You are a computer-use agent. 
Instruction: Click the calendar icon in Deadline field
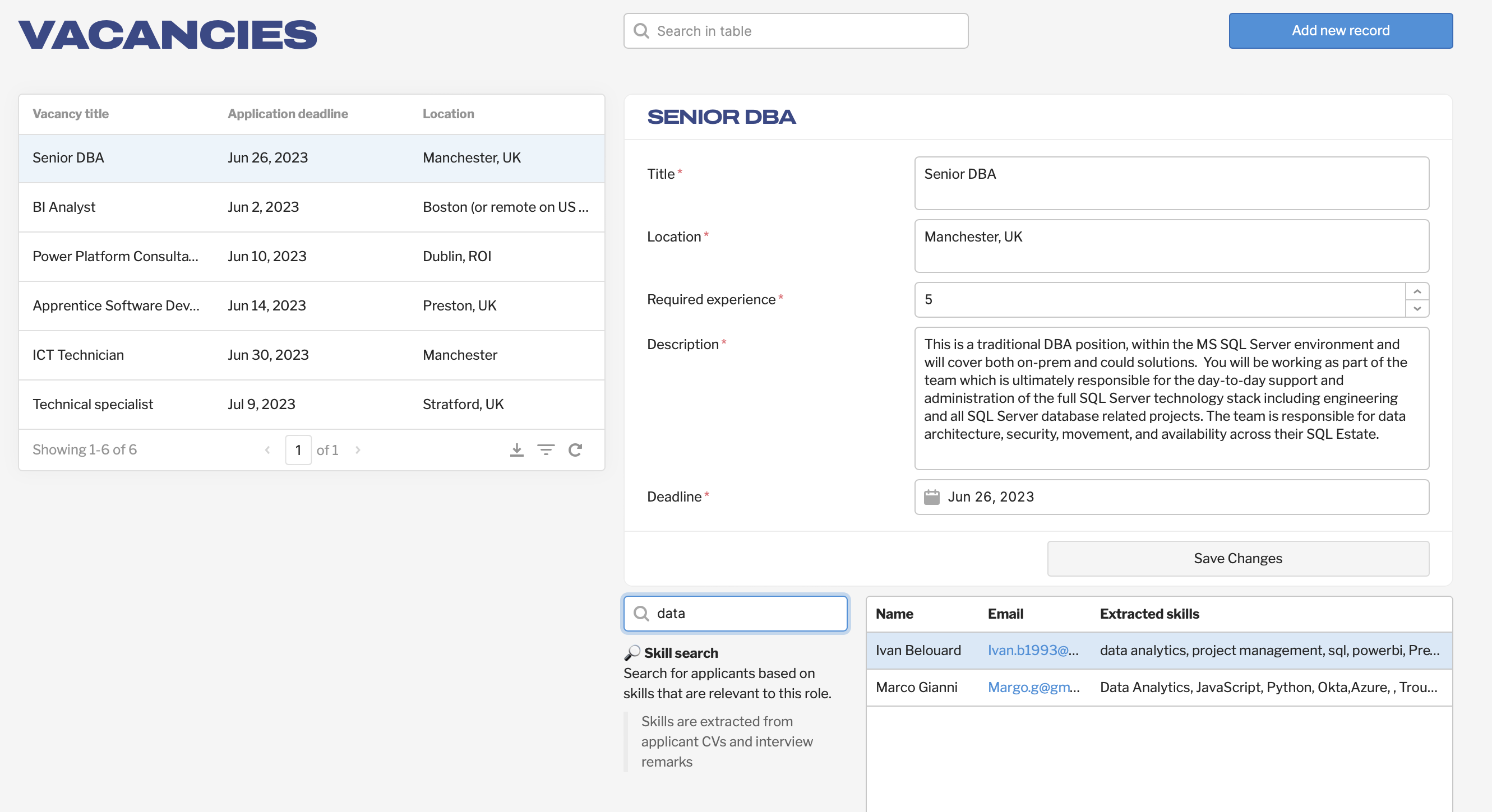(931, 497)
